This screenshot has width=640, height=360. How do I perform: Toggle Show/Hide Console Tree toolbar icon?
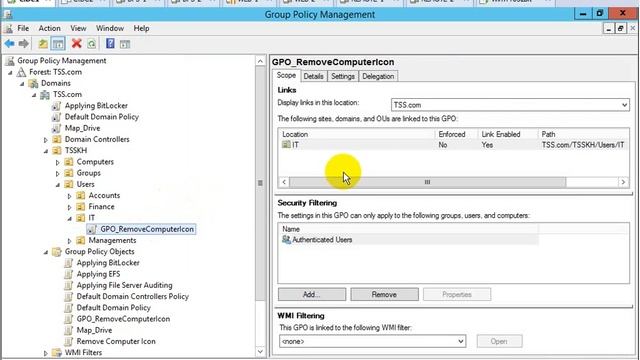58,44
